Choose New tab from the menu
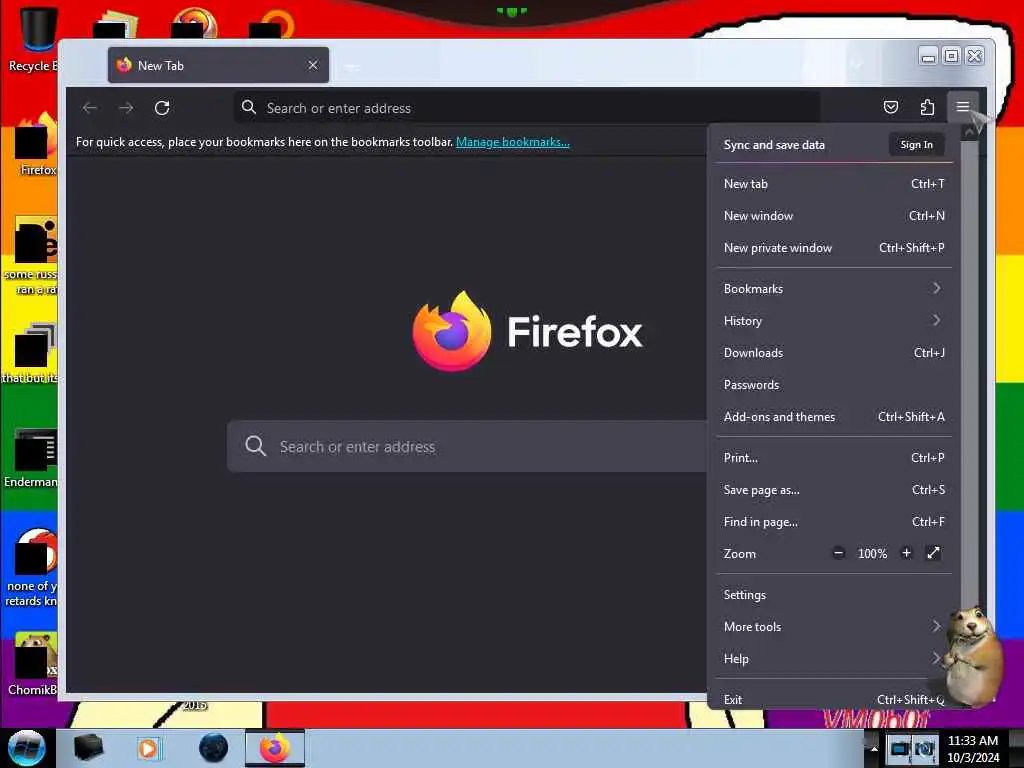The width and height of the screenshot is (1024, 768). click(834, 184)
